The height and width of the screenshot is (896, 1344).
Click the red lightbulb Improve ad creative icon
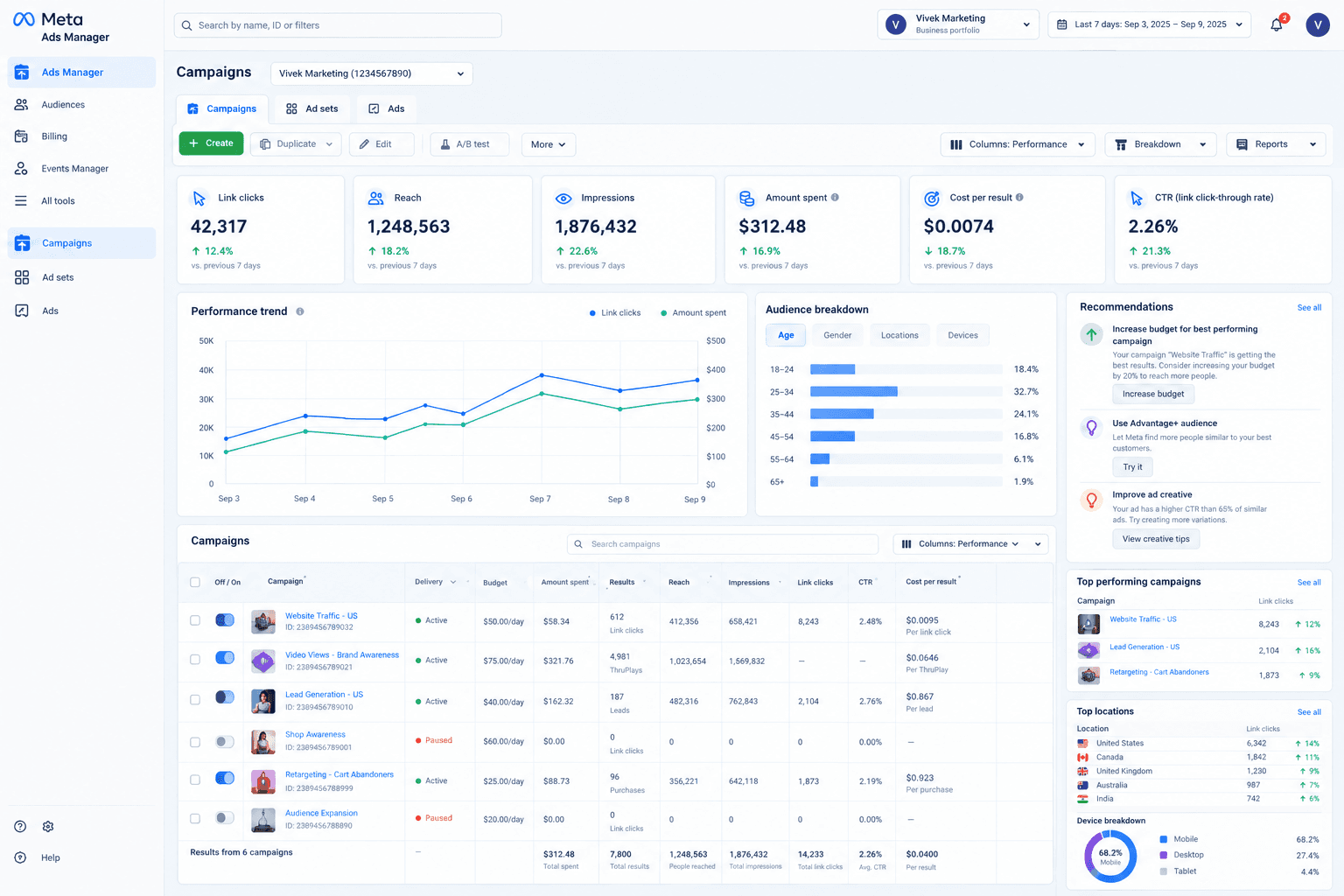click(x=1091, y=500)
